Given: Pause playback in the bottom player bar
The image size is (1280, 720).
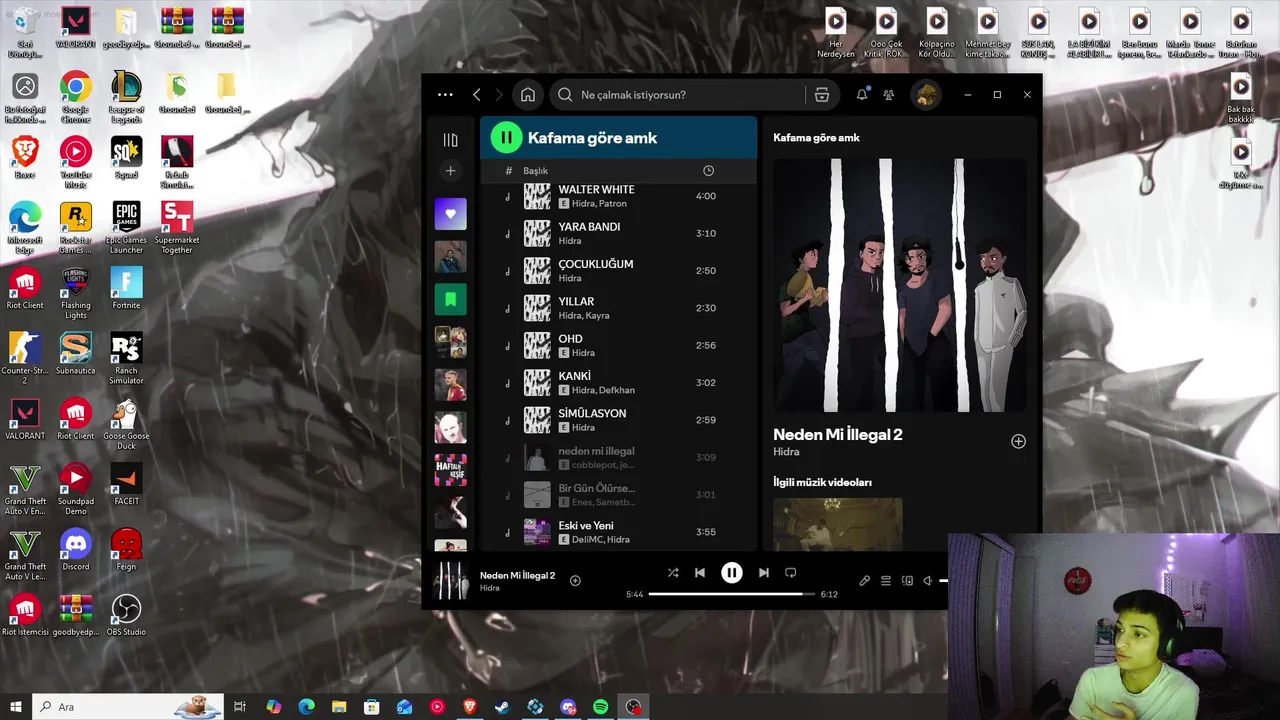Looking at the screenshot, I should [732, 572].
